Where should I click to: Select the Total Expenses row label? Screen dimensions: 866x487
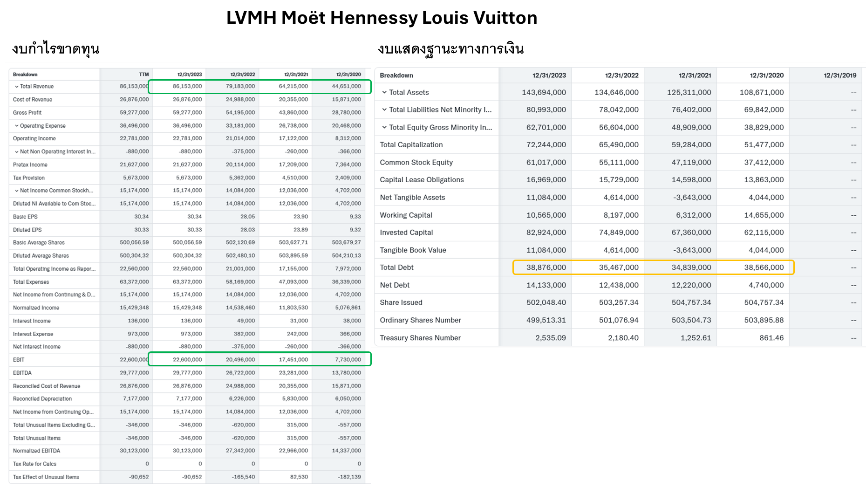[x=31, y=282]
